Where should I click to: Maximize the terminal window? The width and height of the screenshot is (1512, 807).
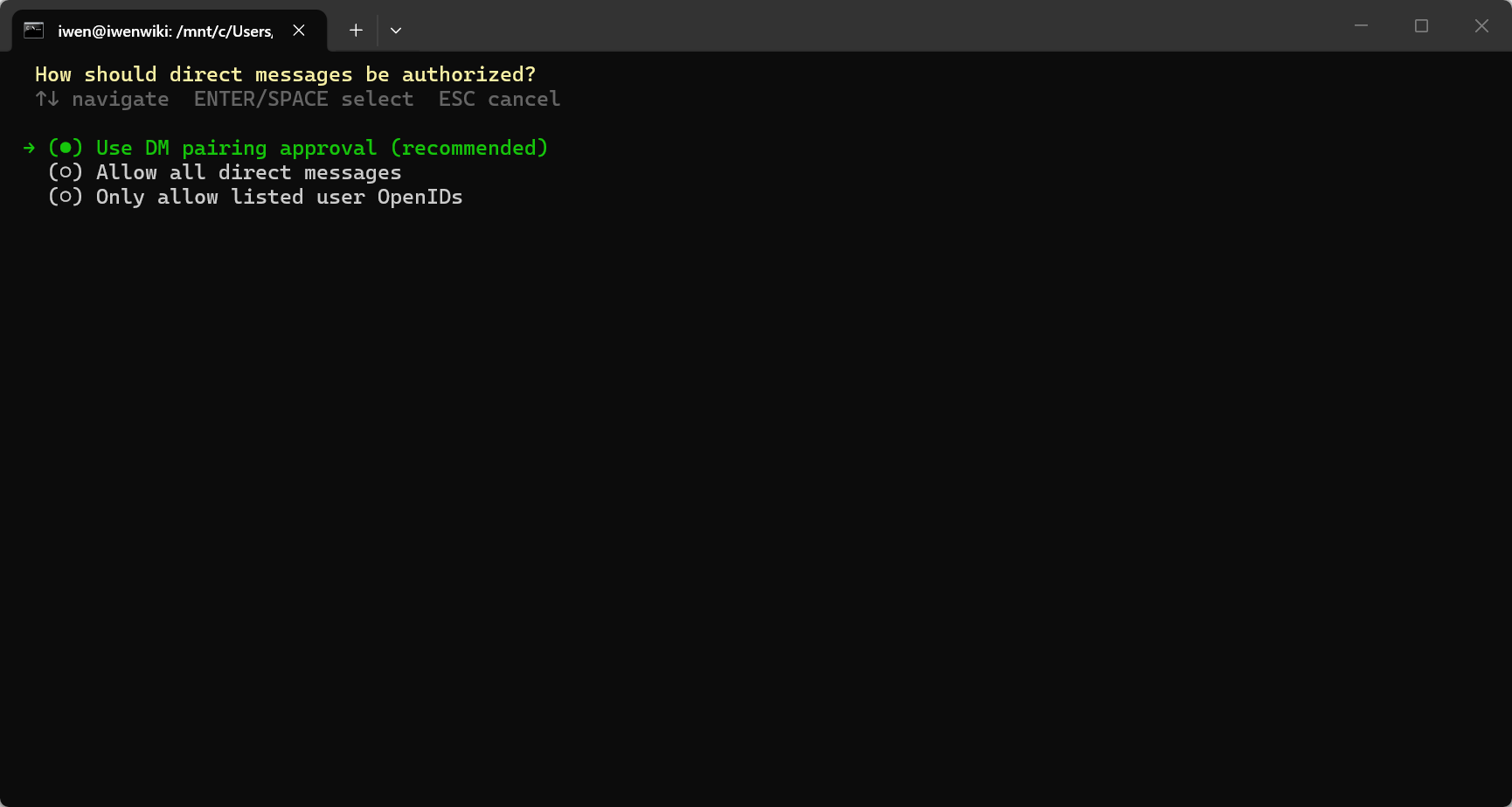1421,26
